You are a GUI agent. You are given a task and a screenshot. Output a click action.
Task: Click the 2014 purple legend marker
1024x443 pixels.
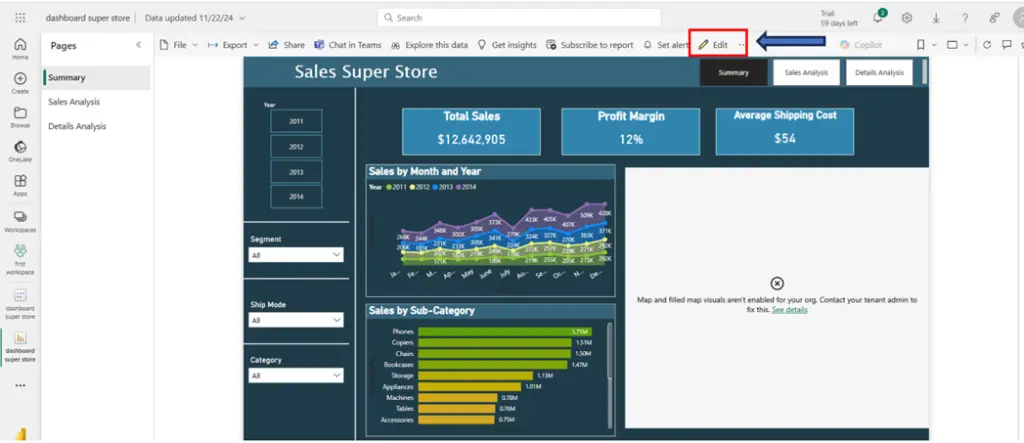point(458,187)
